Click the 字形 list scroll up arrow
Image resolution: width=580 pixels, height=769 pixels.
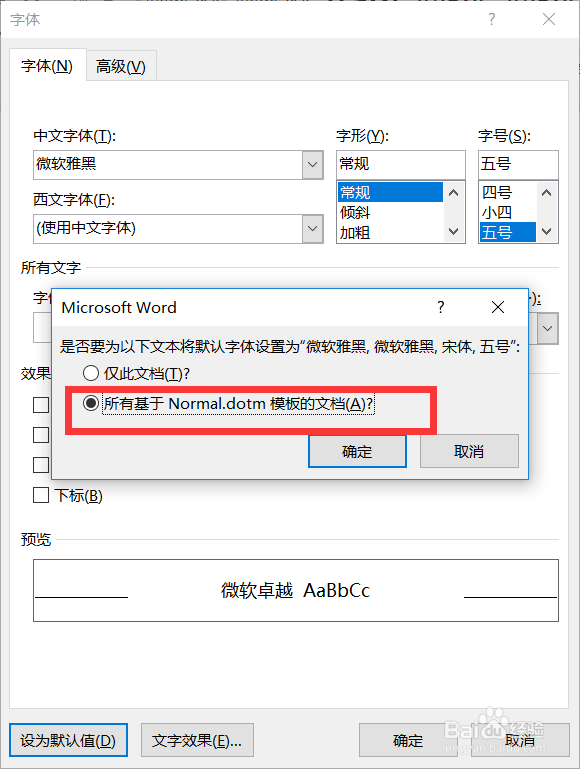(x=454, y=193)
